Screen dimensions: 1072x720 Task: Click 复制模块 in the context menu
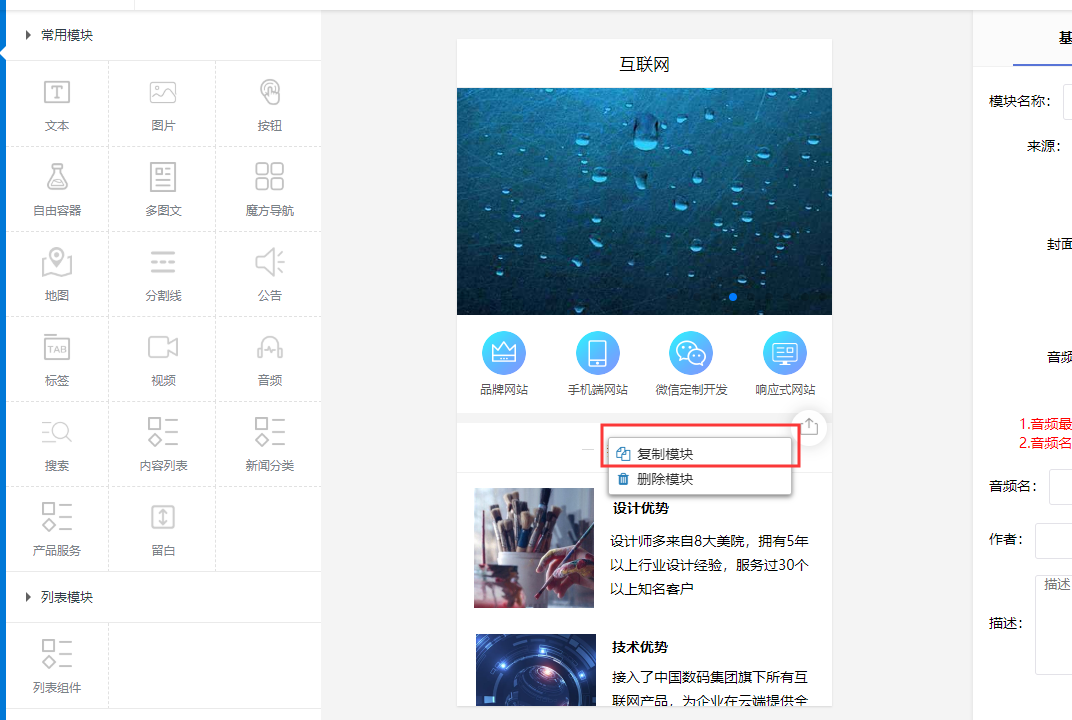pos(664,454)
